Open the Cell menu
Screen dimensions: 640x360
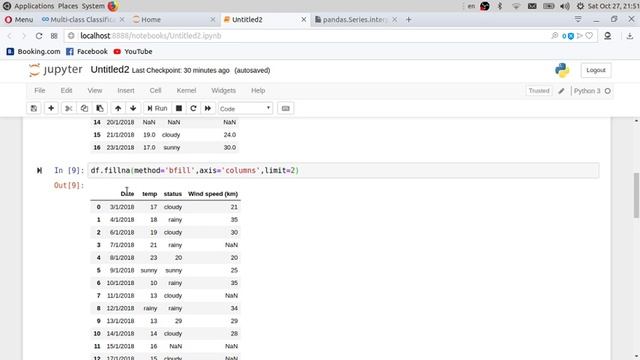(156, 91)
